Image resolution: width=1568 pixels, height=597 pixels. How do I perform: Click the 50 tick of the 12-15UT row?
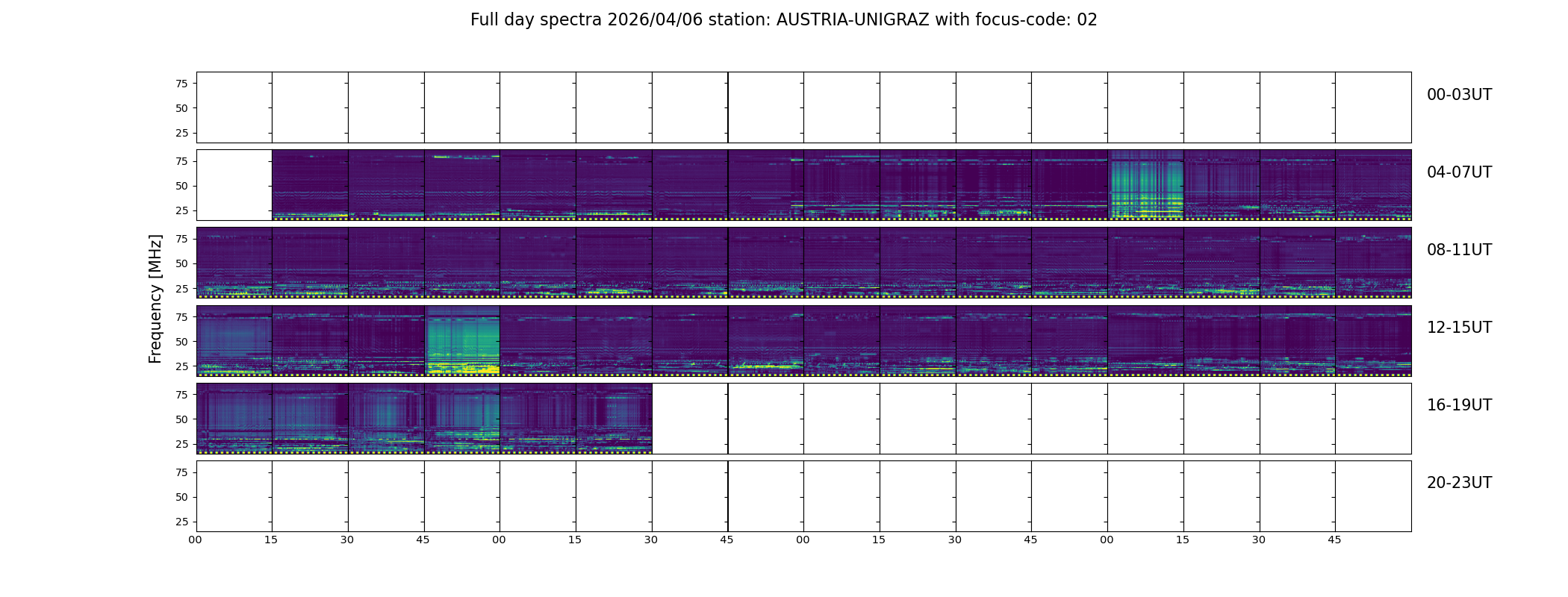(181, 341)
